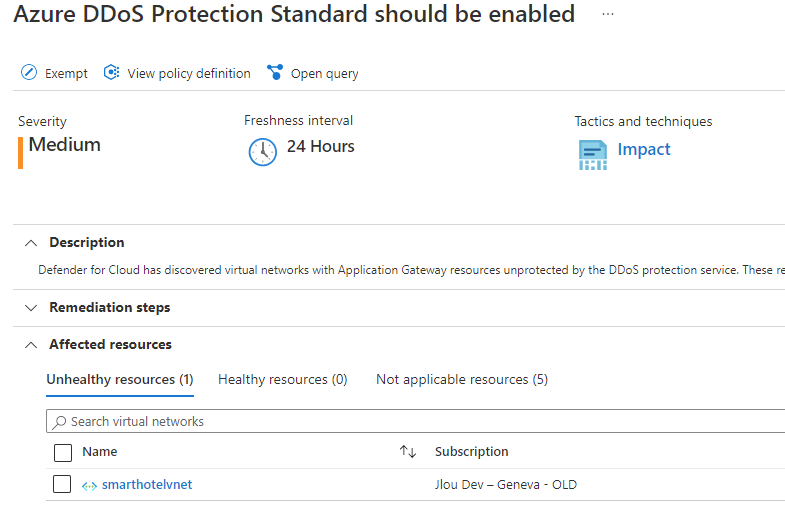785x511 pixels.
Task: Click the Exempt pencil-circle icon
Action: 29,73
